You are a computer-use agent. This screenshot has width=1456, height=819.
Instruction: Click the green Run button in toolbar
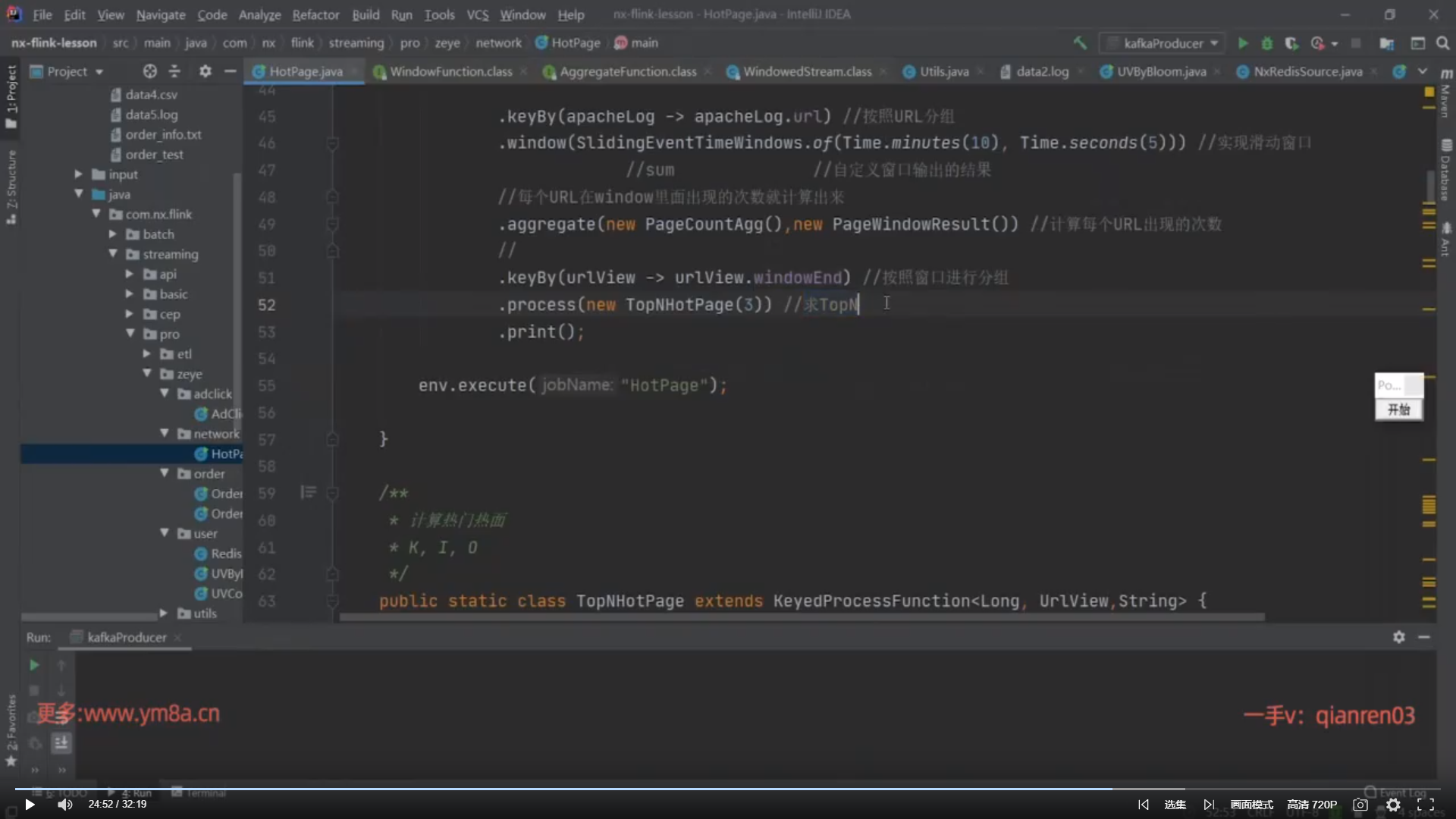1243,43
